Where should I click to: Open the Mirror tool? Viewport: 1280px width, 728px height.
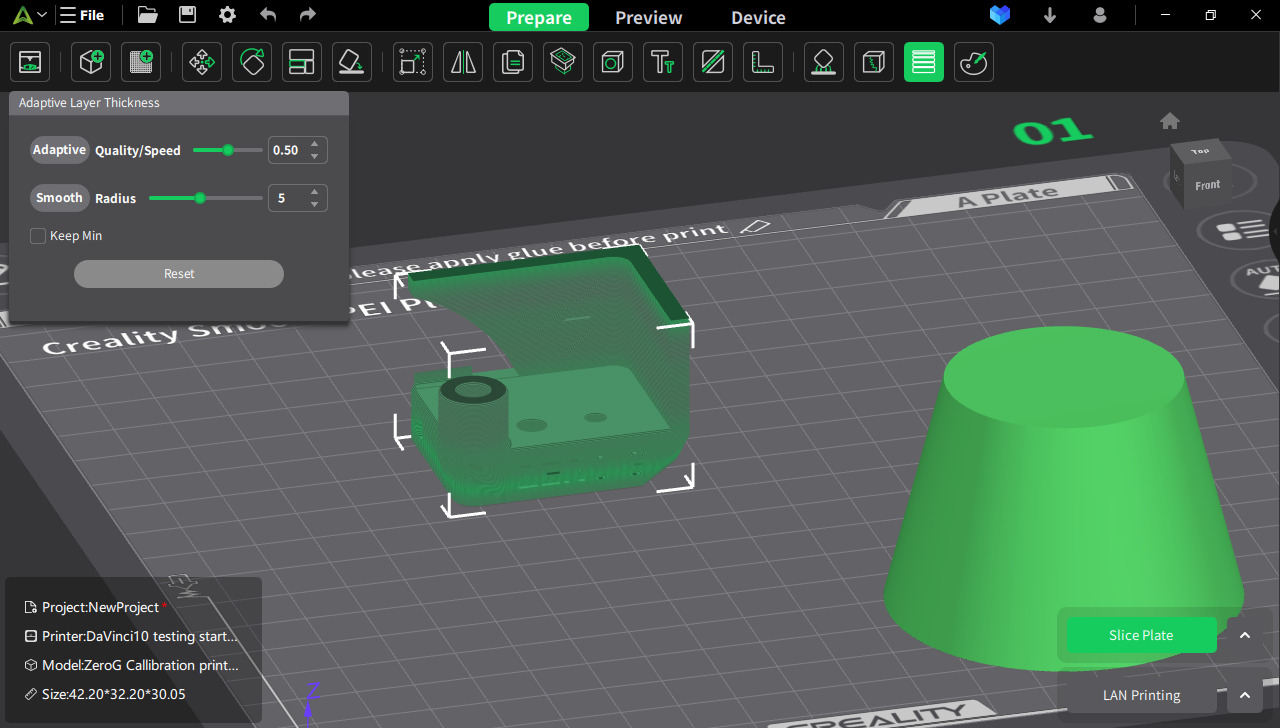[463, 62]
